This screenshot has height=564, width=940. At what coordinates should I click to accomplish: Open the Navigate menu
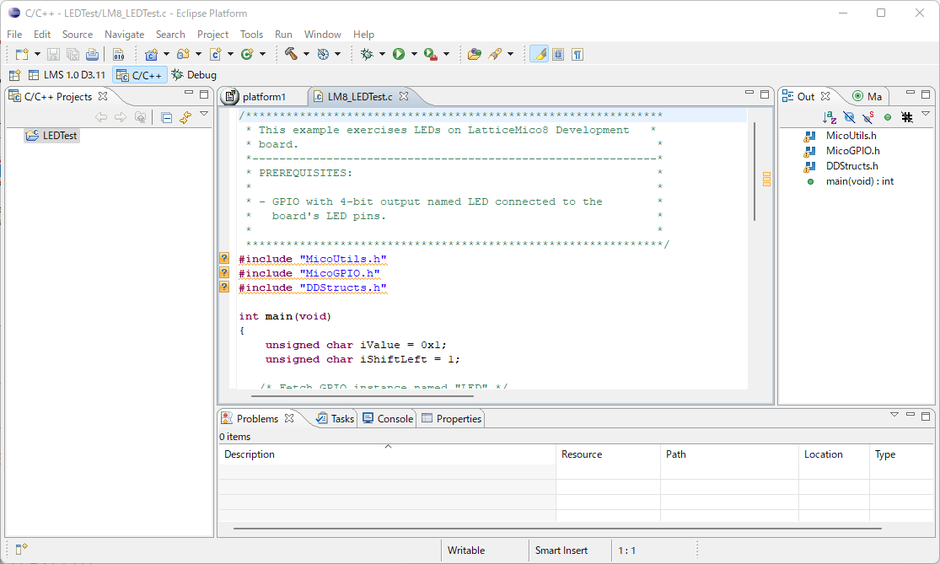124,34
